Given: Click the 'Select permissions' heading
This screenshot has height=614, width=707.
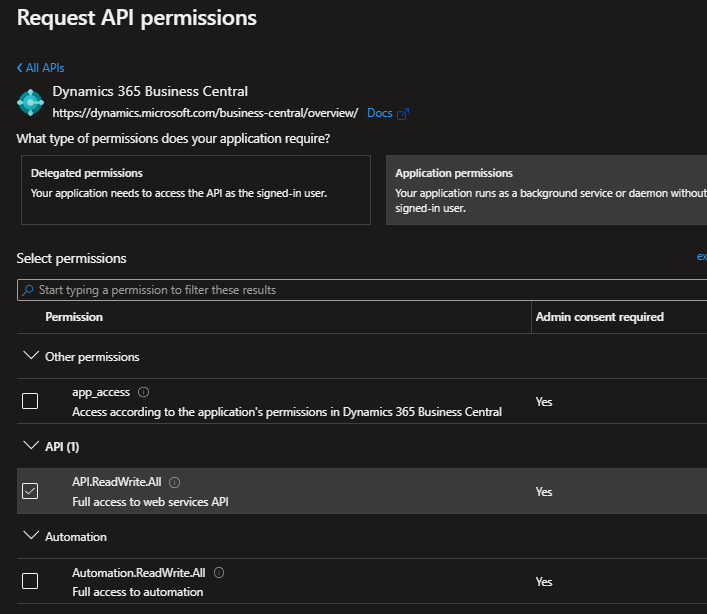Looking at the screenshot, I should tap(71, 258).
